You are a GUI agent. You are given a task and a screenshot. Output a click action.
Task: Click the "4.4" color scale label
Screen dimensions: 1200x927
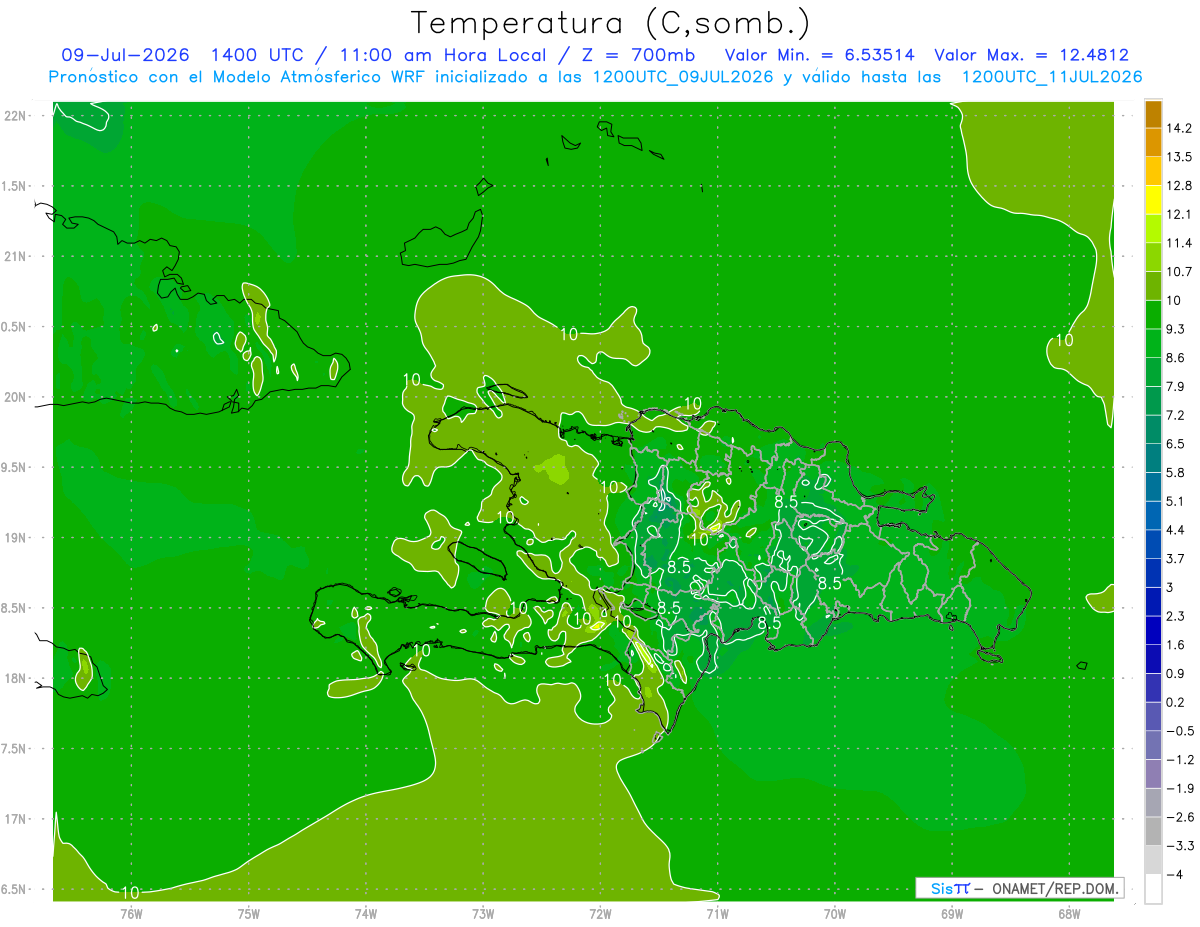[1175, 530]
